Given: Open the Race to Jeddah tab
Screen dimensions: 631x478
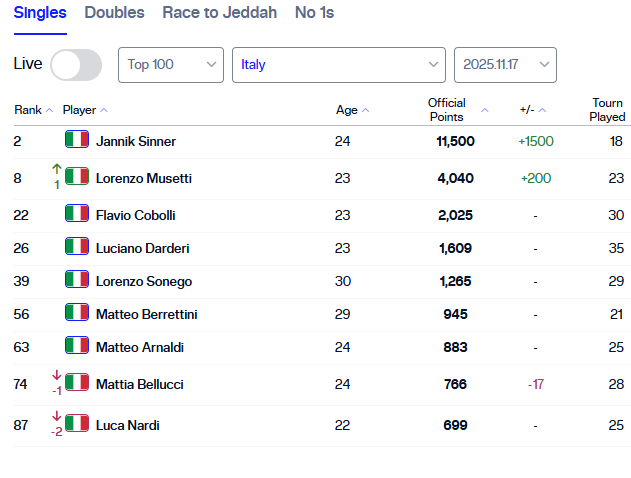Looking at the screenshot, I should 220,13.
